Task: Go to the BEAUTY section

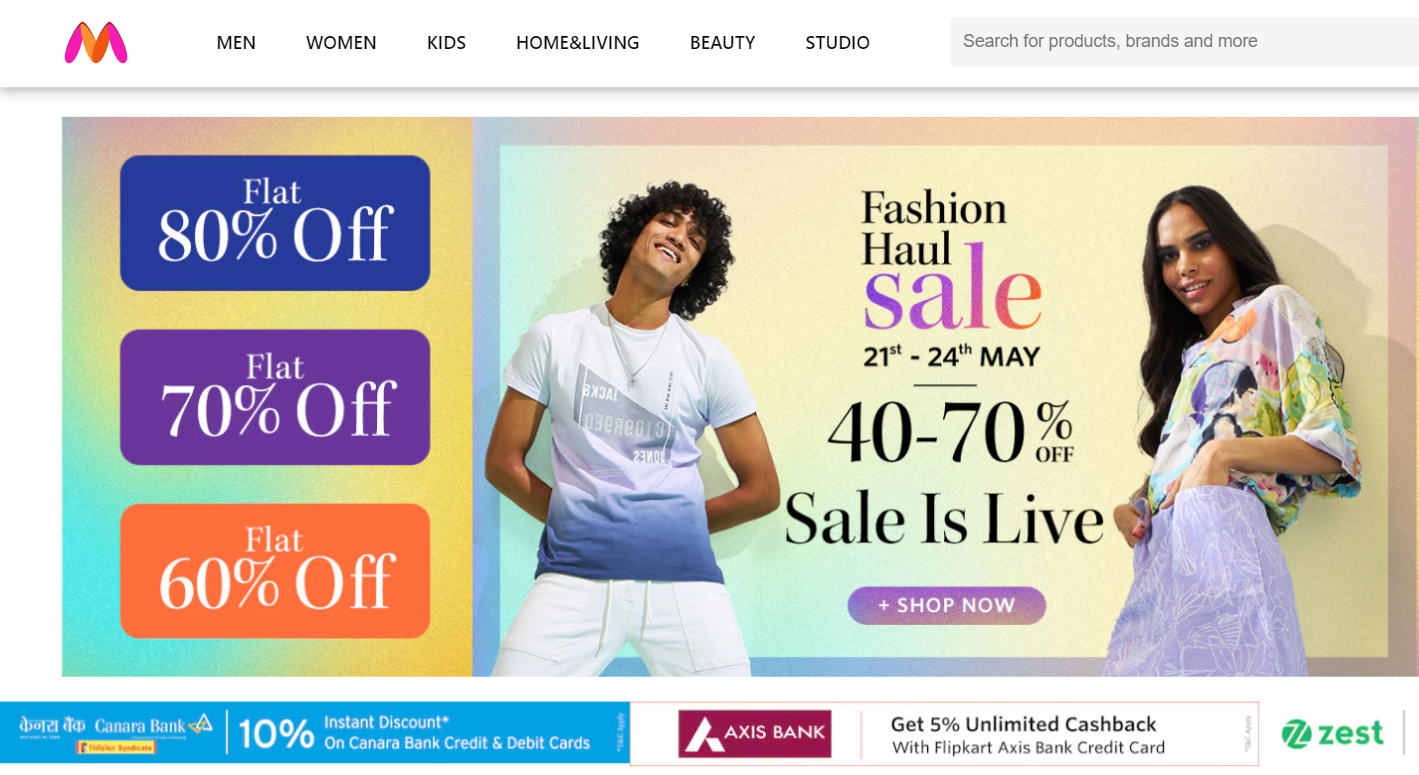Action: click(722, 42)
